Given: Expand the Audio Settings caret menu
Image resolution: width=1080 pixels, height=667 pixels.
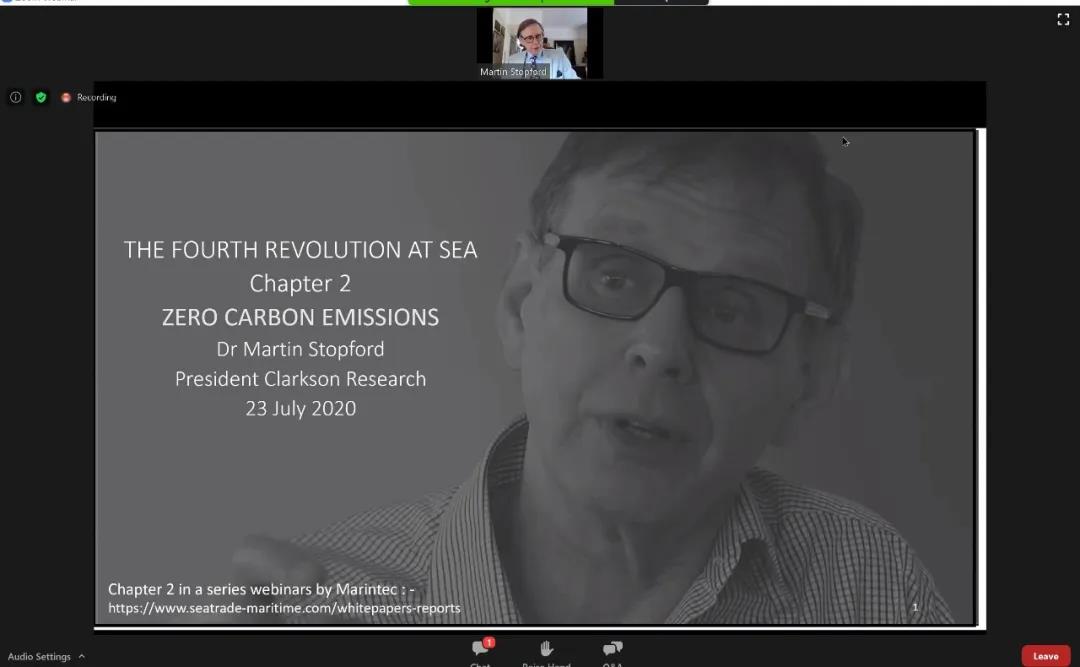Looking at the screenshot, I should point(82,656).
